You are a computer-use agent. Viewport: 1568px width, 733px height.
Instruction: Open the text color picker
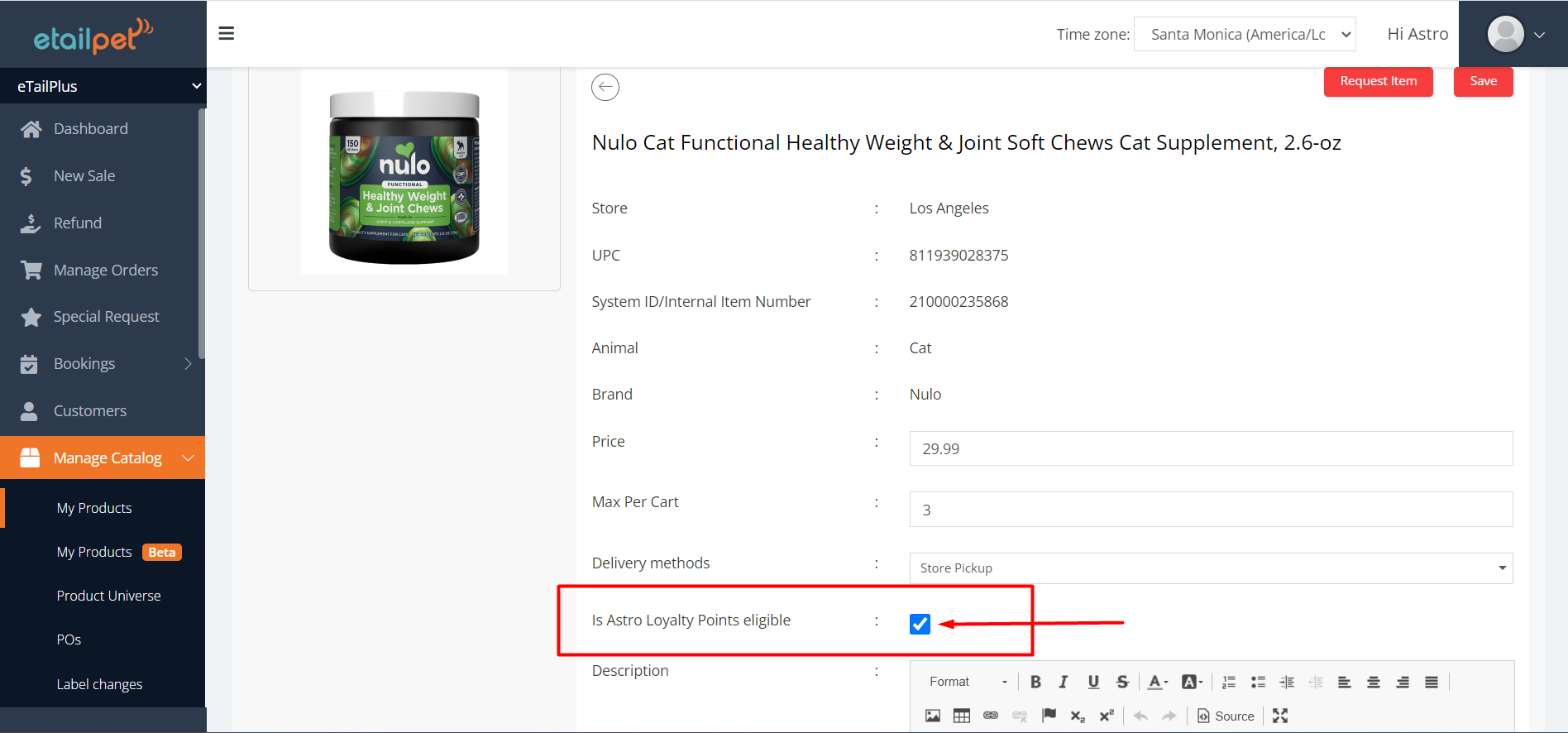pos(1158,682)
